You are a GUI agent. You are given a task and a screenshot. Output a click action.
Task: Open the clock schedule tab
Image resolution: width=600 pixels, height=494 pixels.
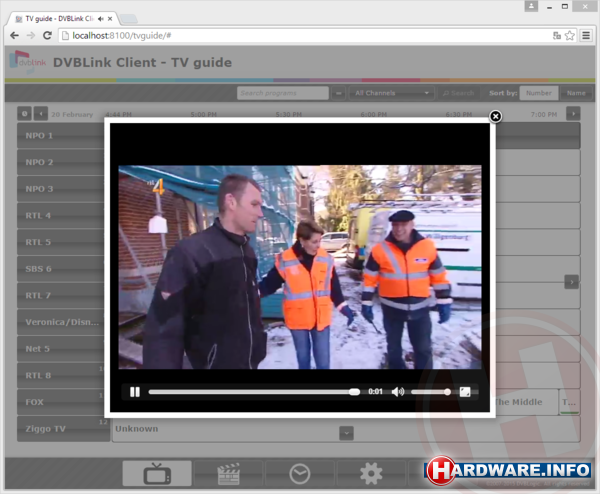pos(300,474)
